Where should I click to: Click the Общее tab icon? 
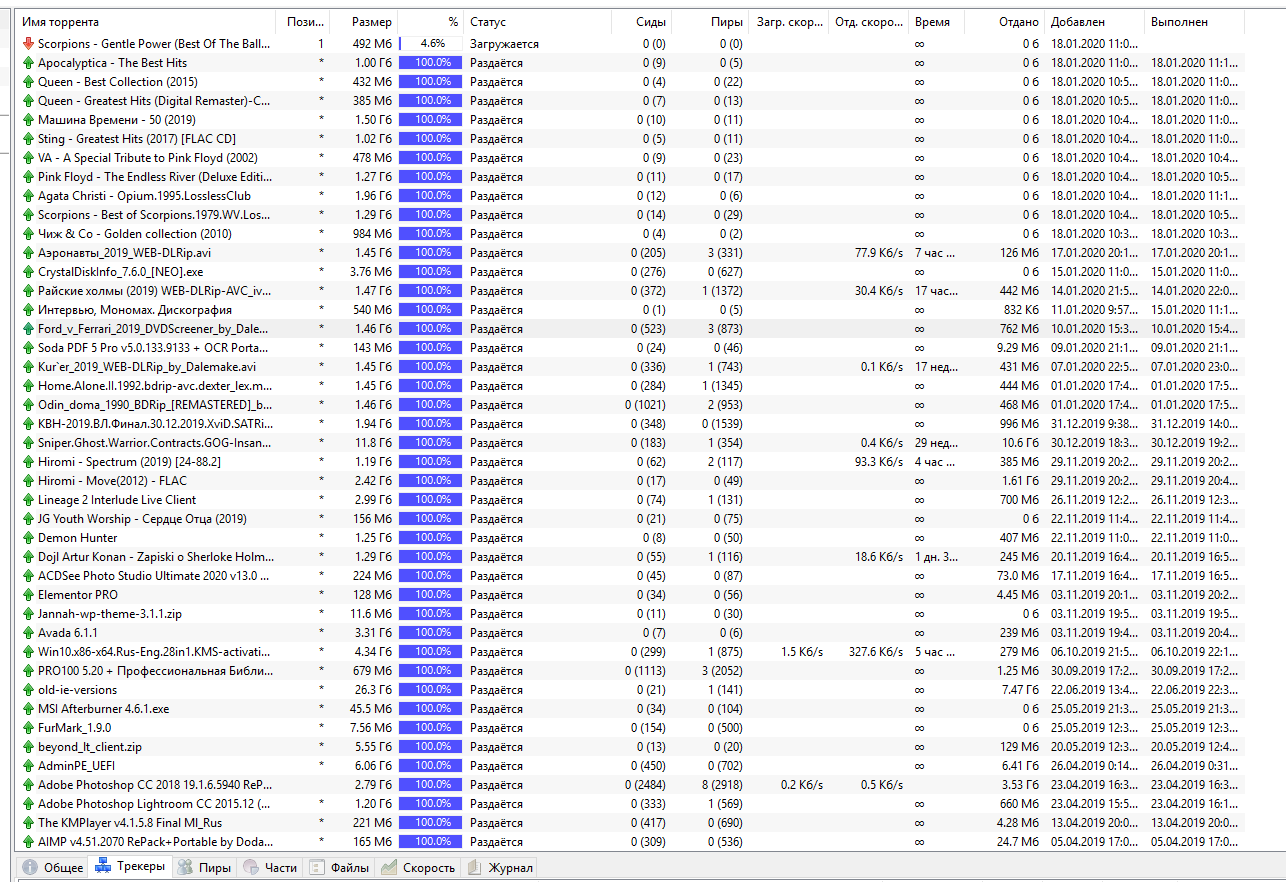[x=29, y=868]
